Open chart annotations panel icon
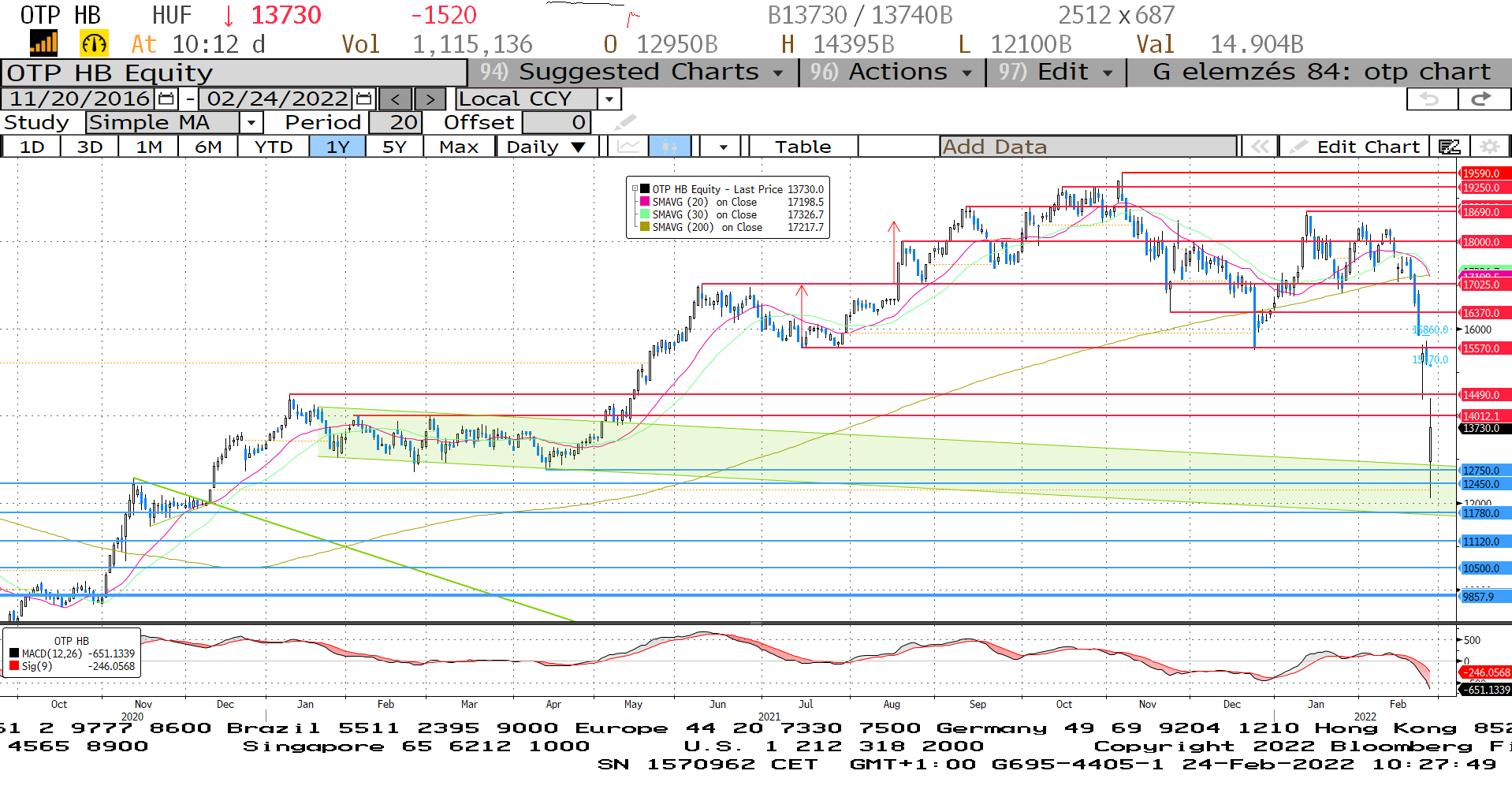This screenshot has height=808, width=1512. (1449, 147)
